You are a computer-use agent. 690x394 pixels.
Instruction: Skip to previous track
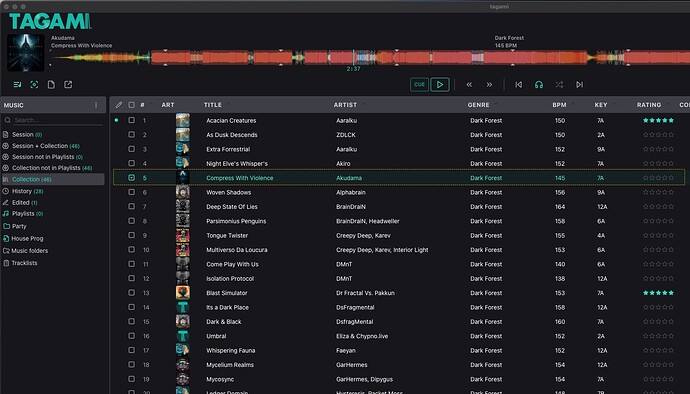519,85
